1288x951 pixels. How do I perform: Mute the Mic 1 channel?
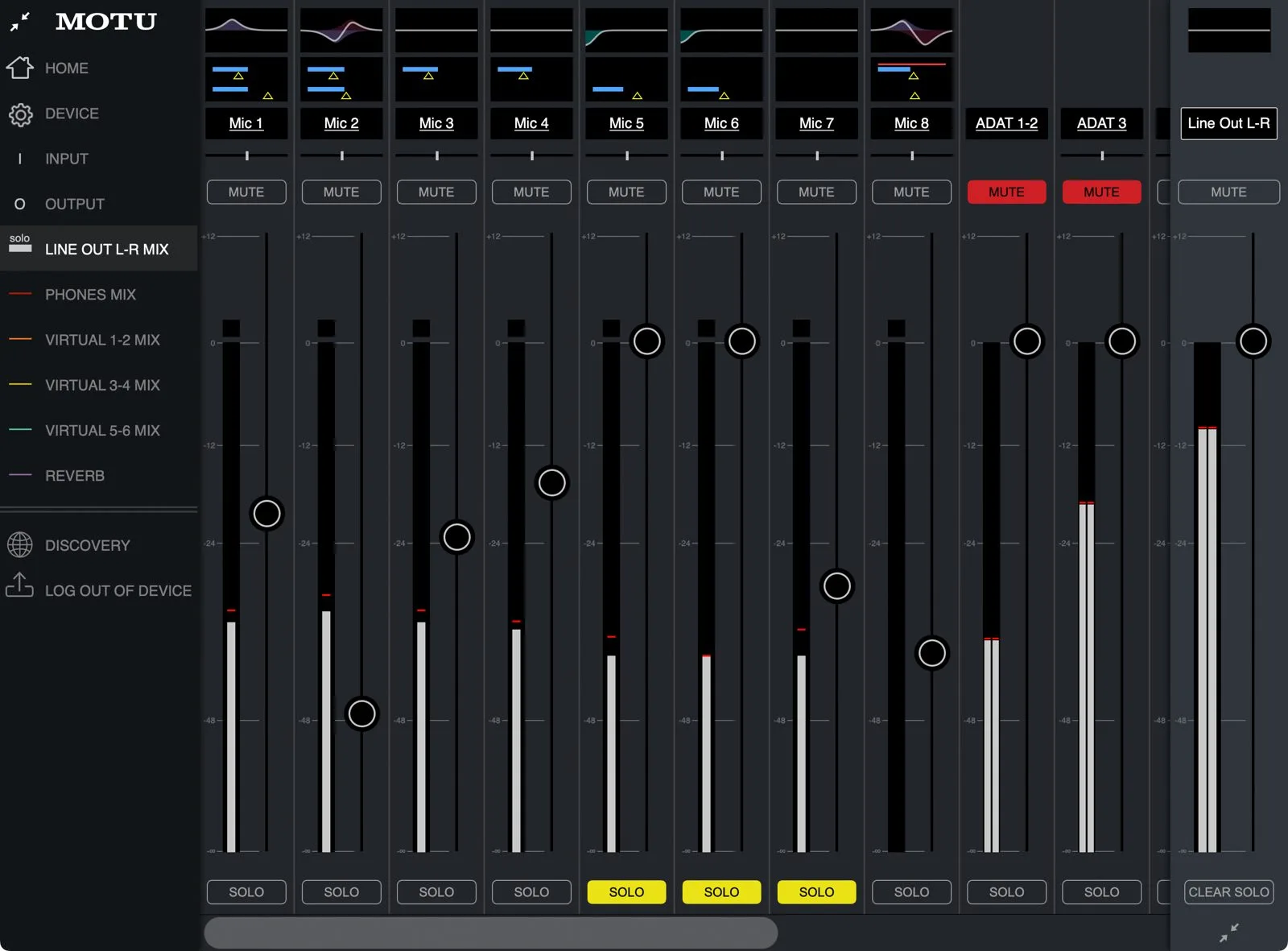pyautogui.click(x=246, y=192)
